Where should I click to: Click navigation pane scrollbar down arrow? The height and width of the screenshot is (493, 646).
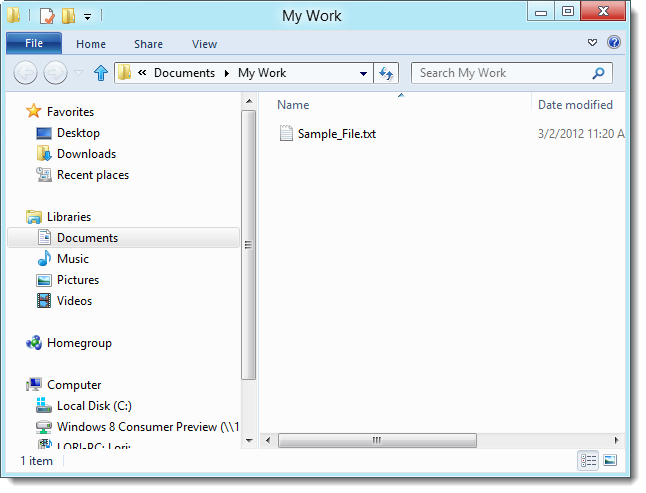[x=249, y=440]
